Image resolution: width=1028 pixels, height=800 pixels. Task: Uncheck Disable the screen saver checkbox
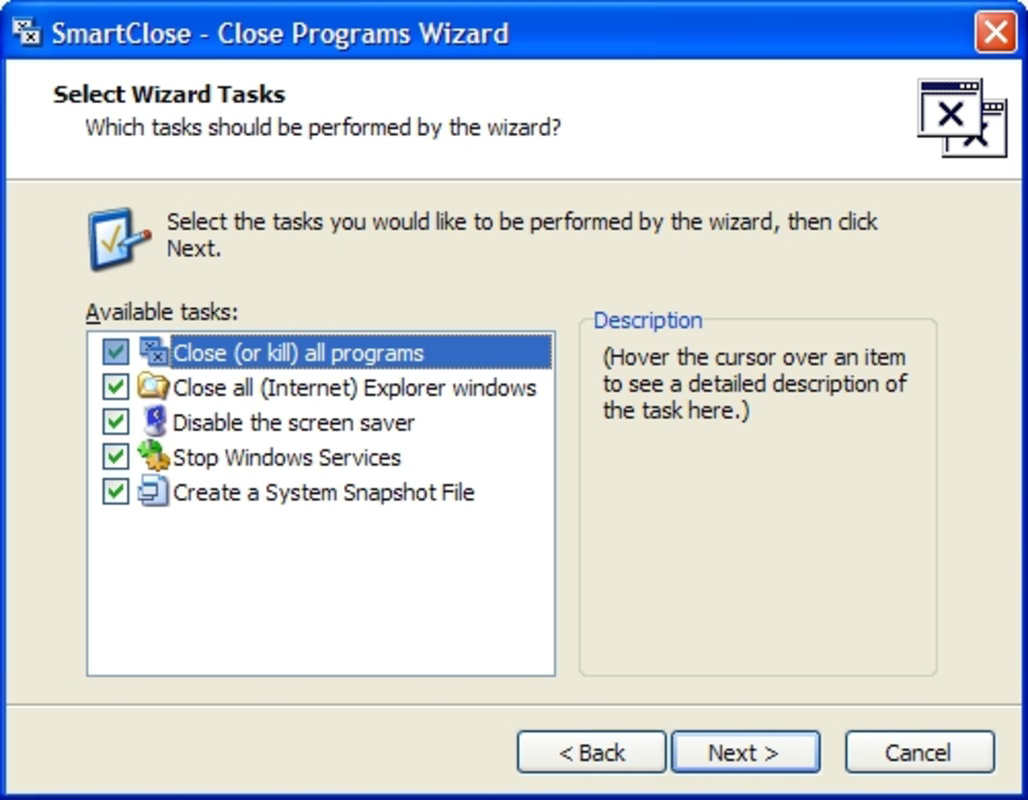(x=115, y=422)
